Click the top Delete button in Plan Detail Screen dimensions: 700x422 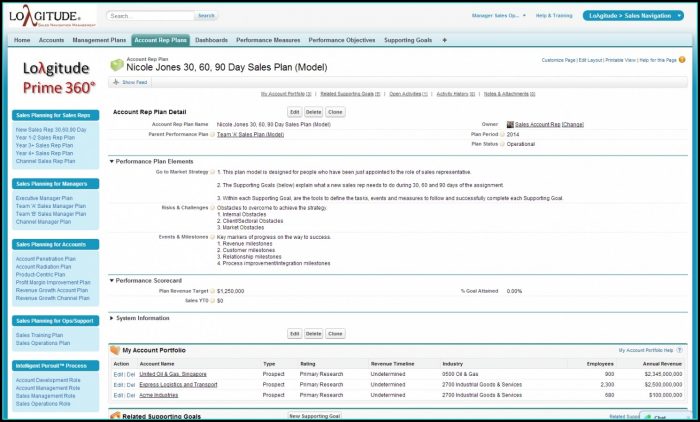[x=313, y=112]
